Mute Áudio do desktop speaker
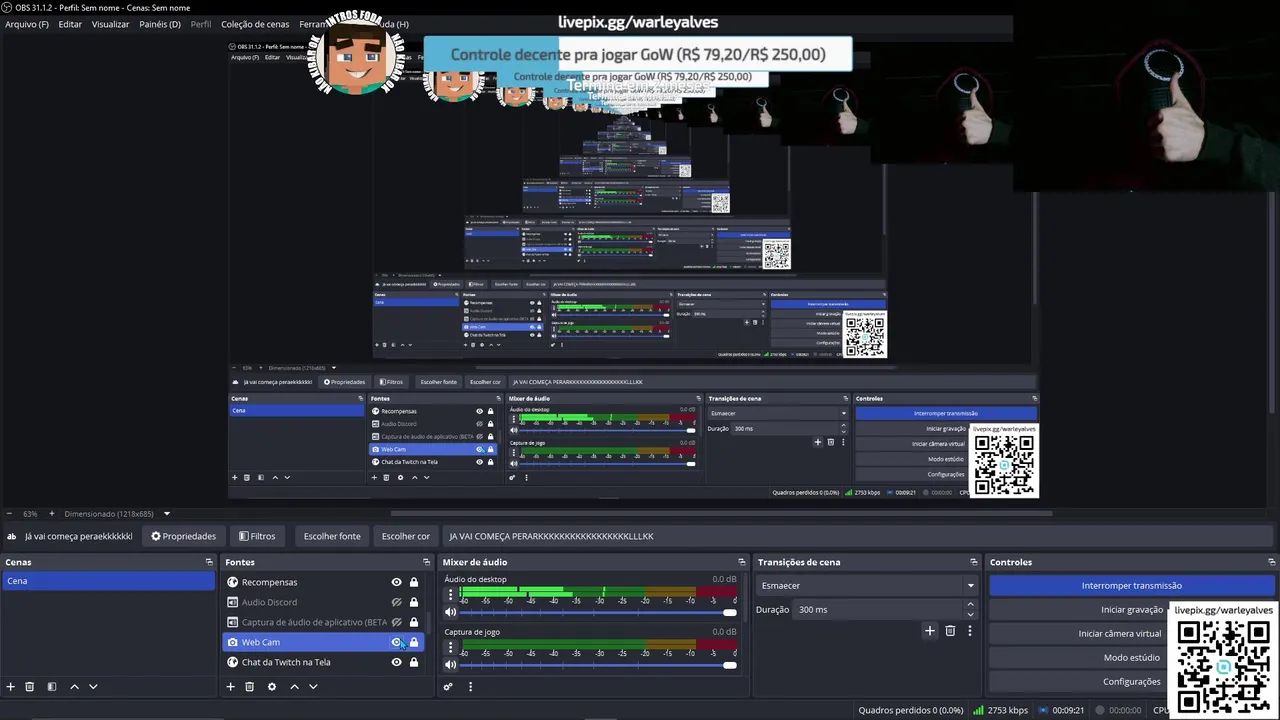Viewport: 1280px width, 720px height. pos(450,612)
